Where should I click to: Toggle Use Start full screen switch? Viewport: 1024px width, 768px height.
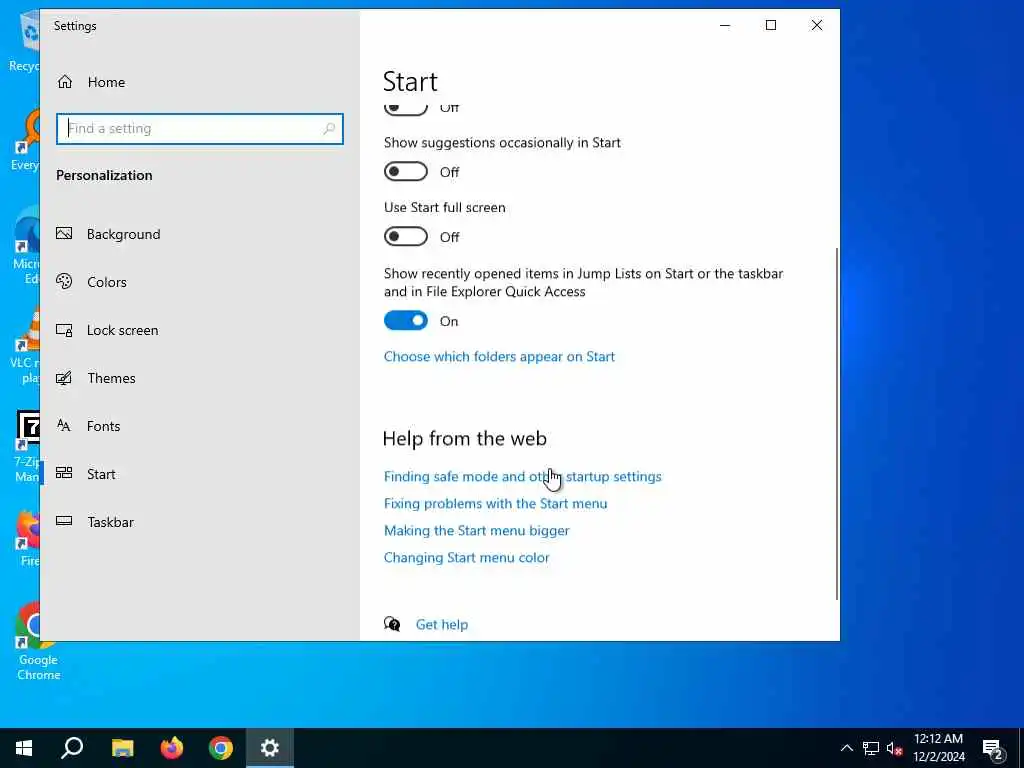(x=406, y=236)
